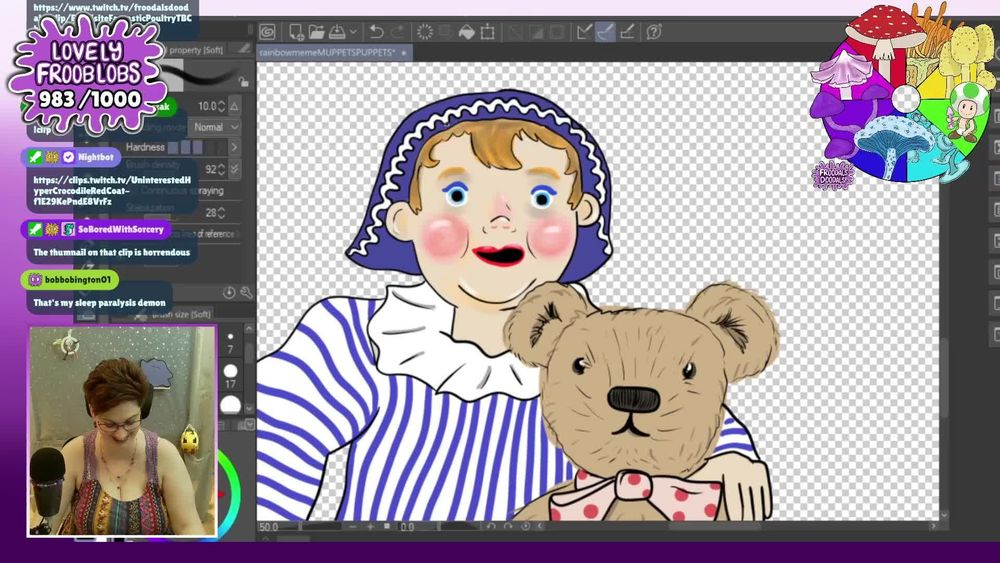Save the document with the Save icon
Screen dimensions: 1000x563
click(x=337, y=32)
